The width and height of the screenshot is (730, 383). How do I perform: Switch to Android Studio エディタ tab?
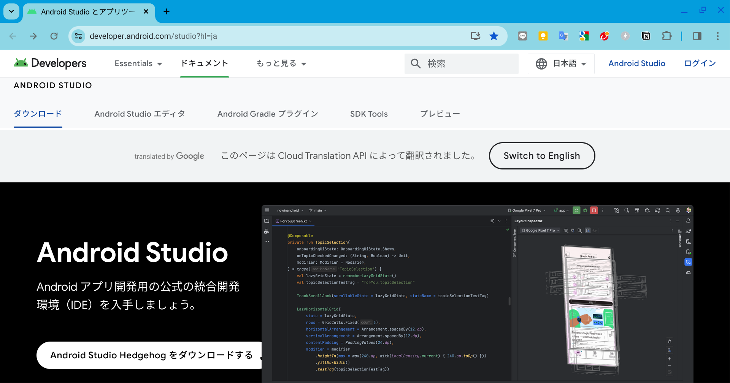tap(140, 114)
